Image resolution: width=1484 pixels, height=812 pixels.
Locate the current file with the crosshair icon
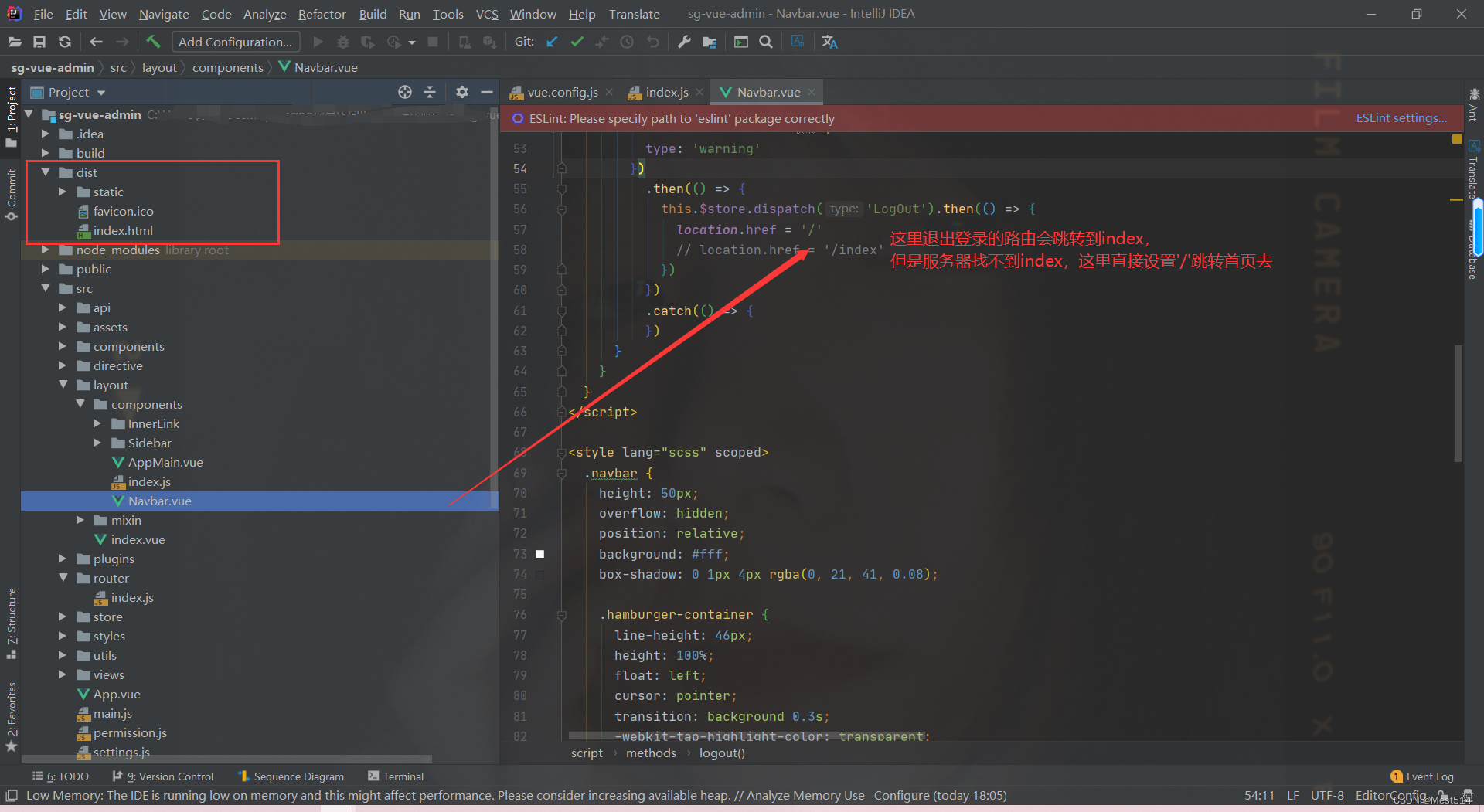pos(405,92)
